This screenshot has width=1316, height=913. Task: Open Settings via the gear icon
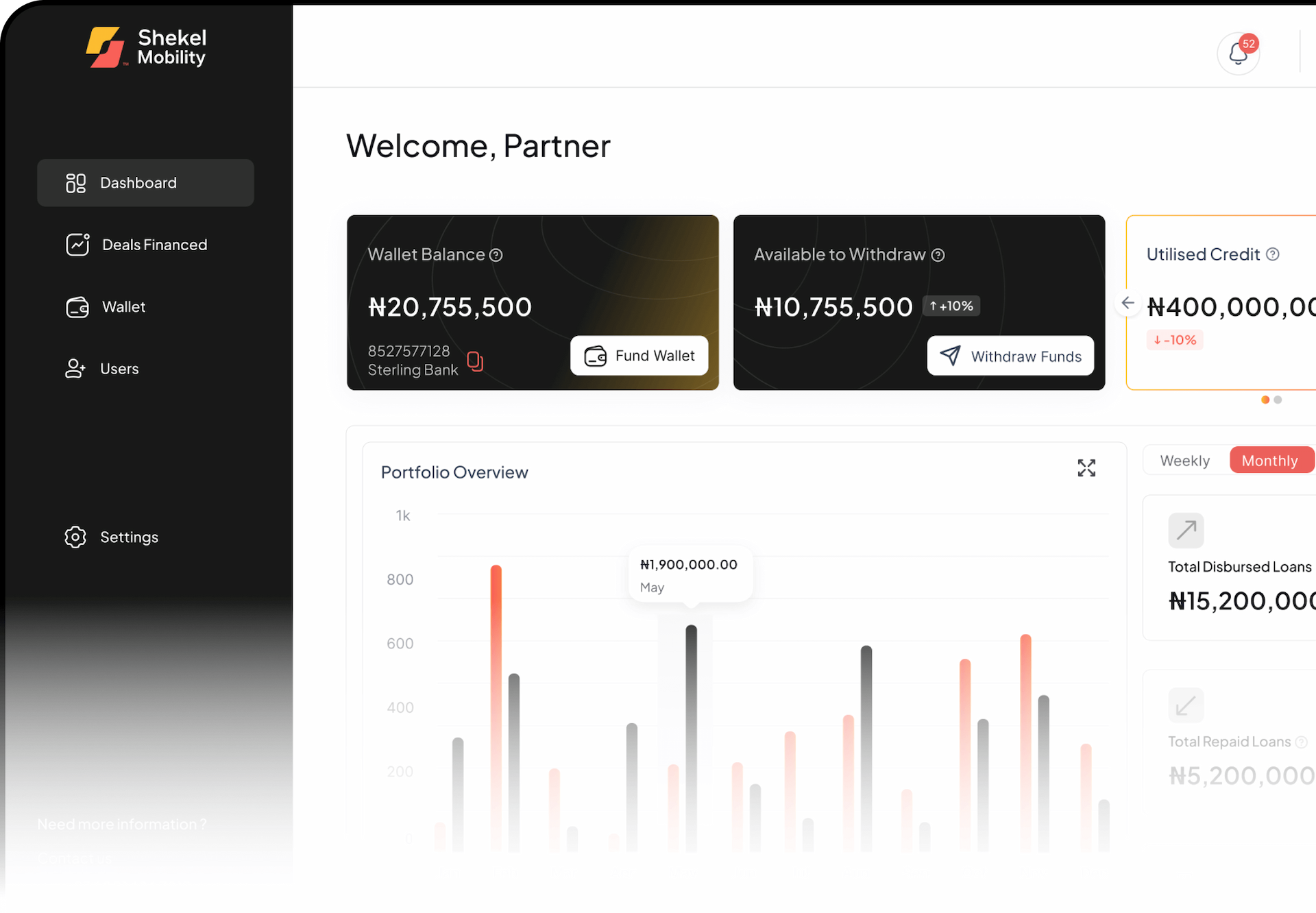(75, 537)
